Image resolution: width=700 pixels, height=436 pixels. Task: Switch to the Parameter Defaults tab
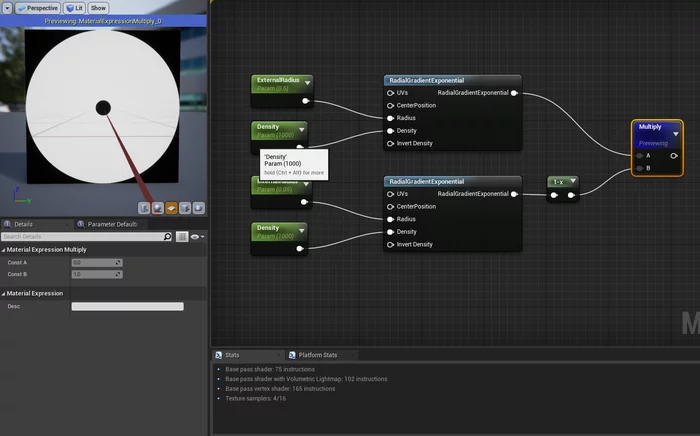pyautogui.click(x=112, y=224)
